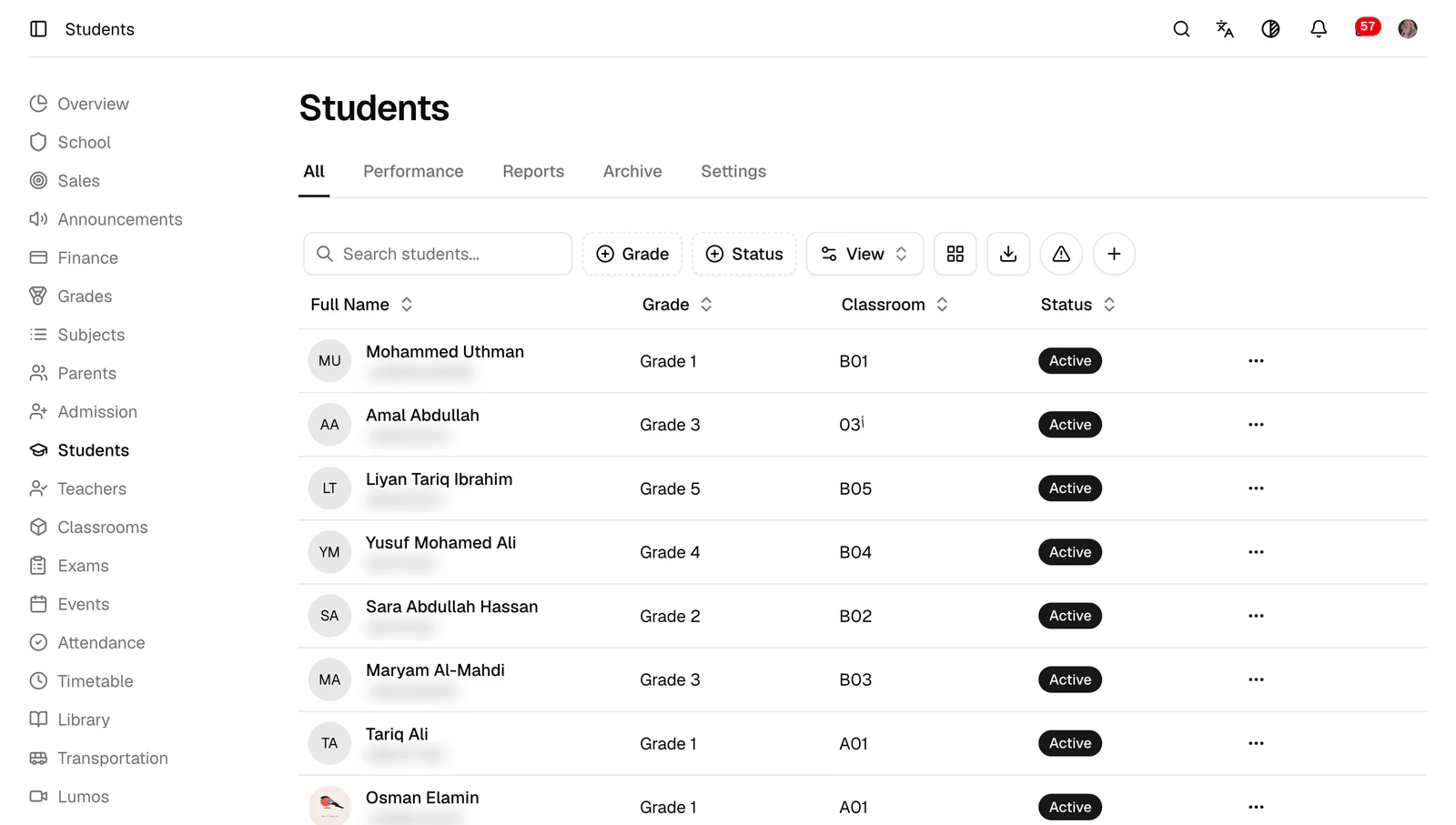Open Parents in sidebar
The height and width of the screenshot is (825, 1456).
pos(73,373)
